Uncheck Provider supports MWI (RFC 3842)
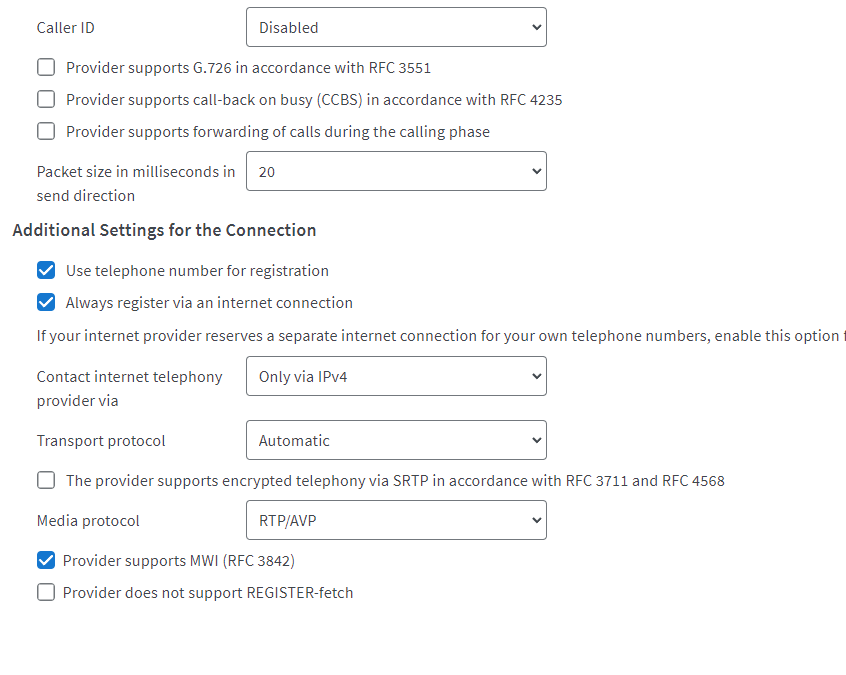Image resolution: width=846 pixels, height=675 pixels. click(46, 561)
